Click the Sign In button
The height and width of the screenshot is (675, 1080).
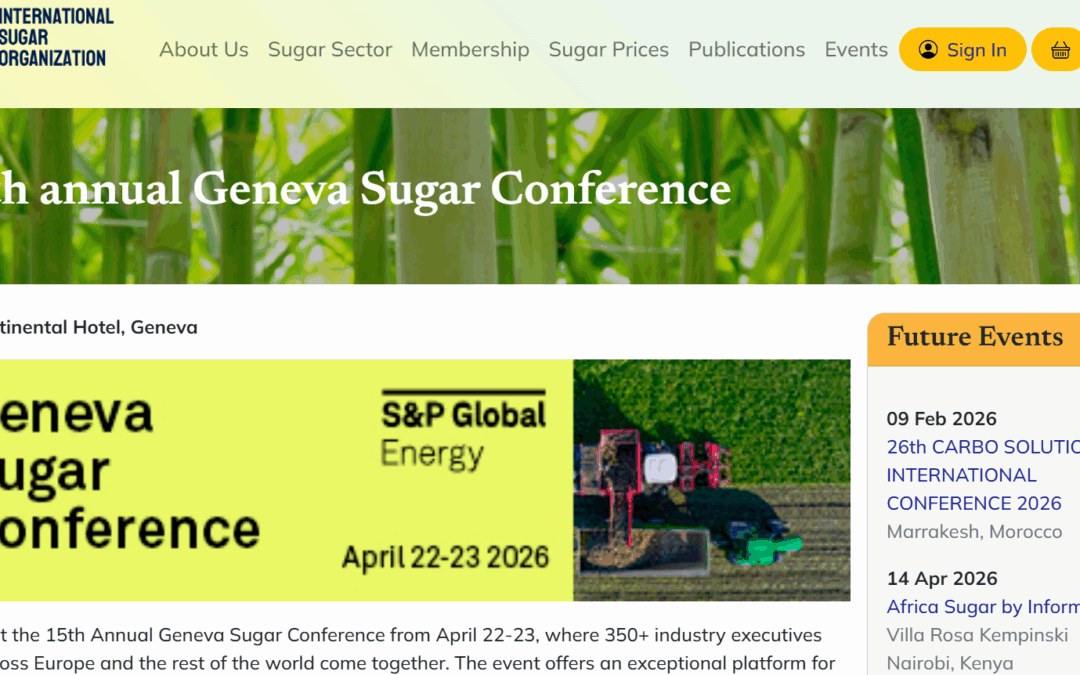(x=962, y=49)
